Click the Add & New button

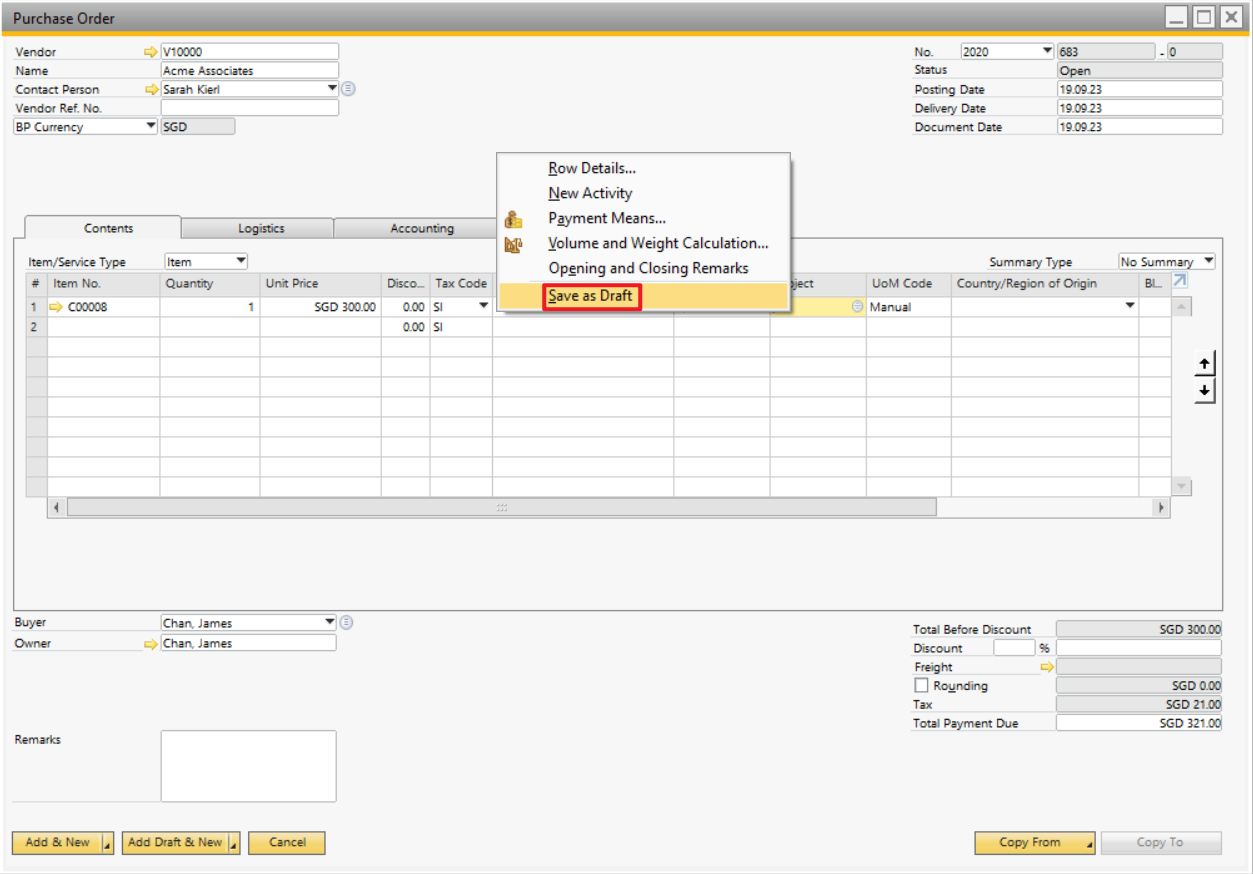pos(57,843)
